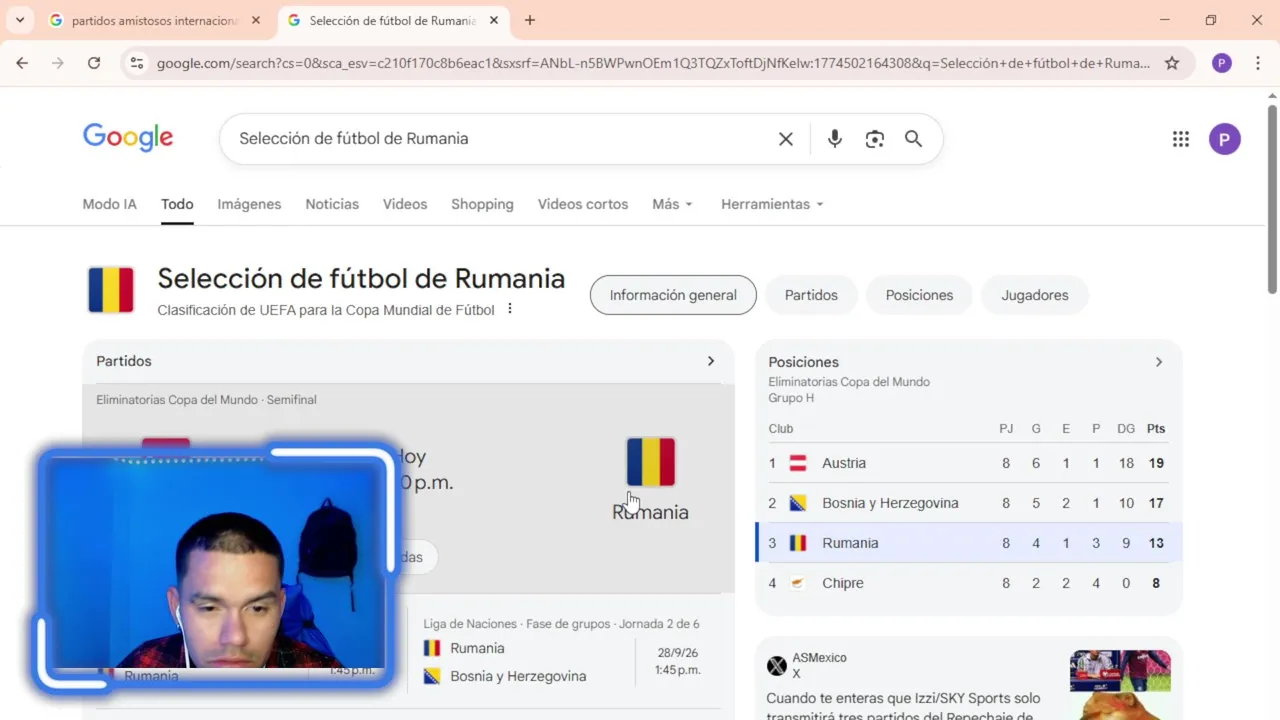The width and height of the screenshot is (1280, 720).
Task: Close the Selección de fútbol de Rumania tab
Action: pos(493,20)
